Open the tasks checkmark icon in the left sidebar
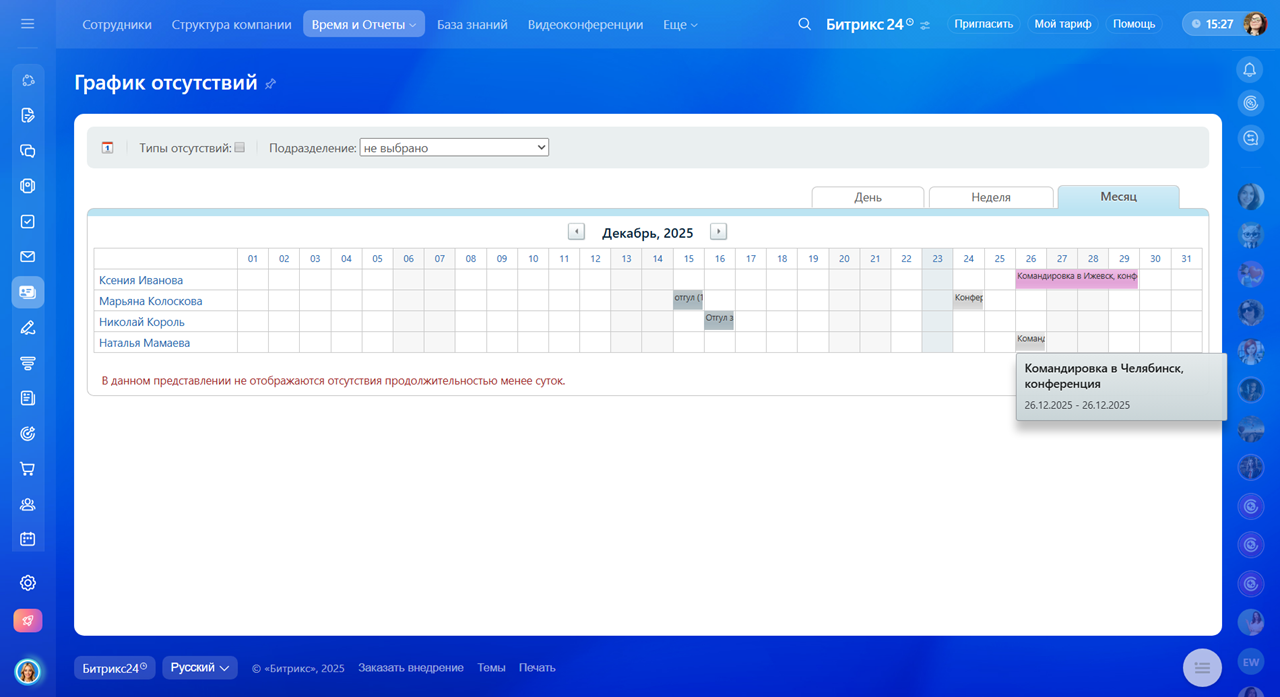Viewport: 1280px width, 697px height. point(28,222)
